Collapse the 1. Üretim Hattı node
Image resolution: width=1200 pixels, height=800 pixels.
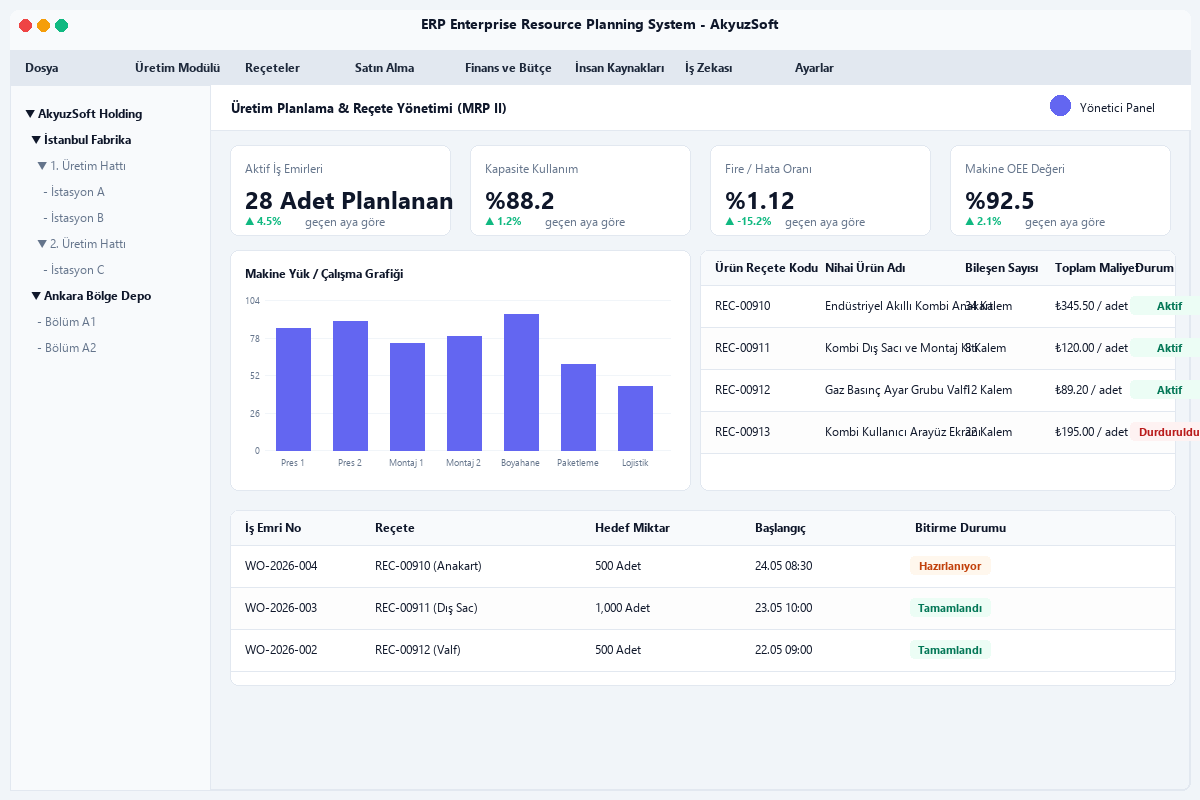coord(42,166)
